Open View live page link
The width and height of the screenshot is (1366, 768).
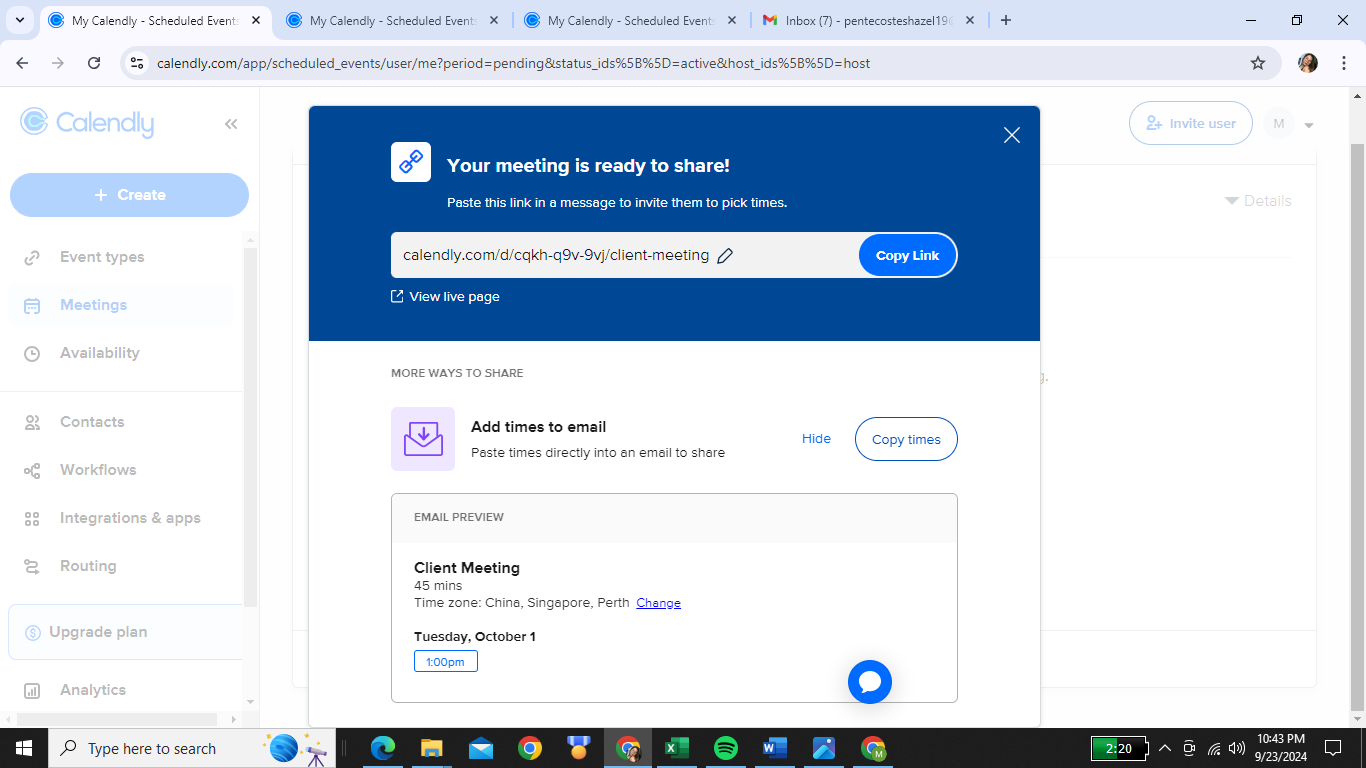tap(445, 297)
